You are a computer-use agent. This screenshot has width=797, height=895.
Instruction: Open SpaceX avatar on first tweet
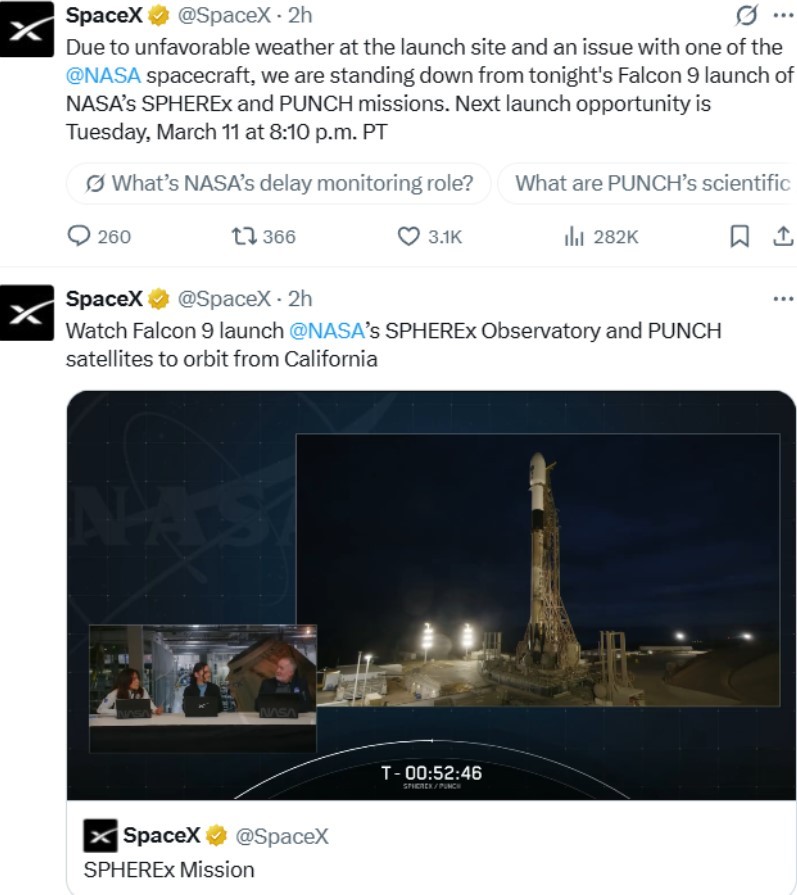point(27,29)
